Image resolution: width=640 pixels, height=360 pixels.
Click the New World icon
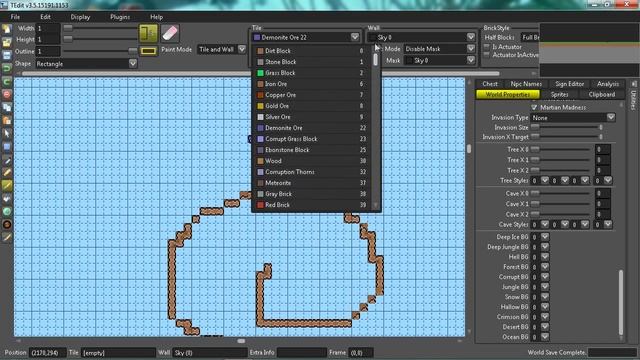tap(7, 29)
